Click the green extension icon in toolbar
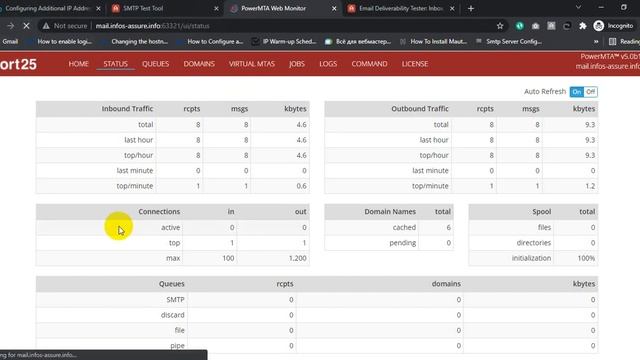Viewport: 640px width, 360px height. (x=520, y=26)
